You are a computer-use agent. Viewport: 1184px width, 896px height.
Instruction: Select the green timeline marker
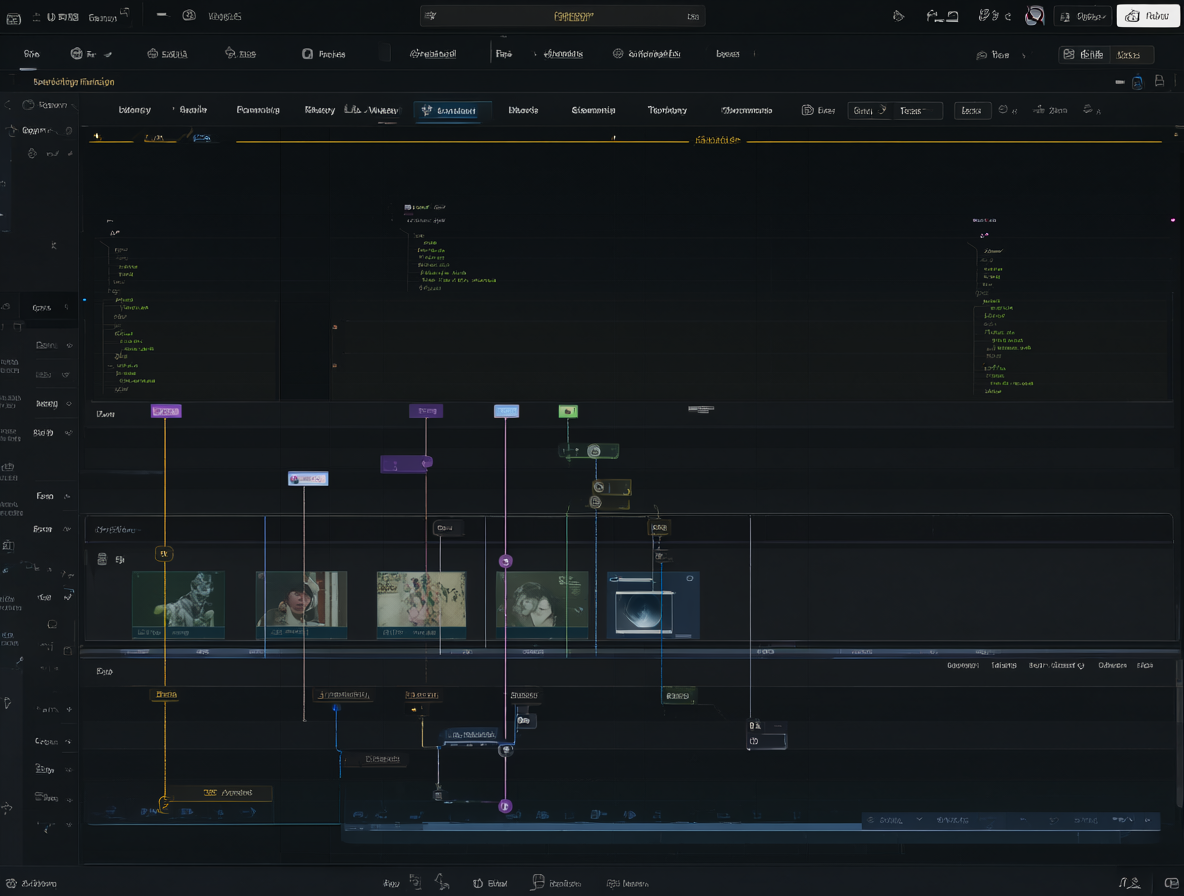coord(568,411)
